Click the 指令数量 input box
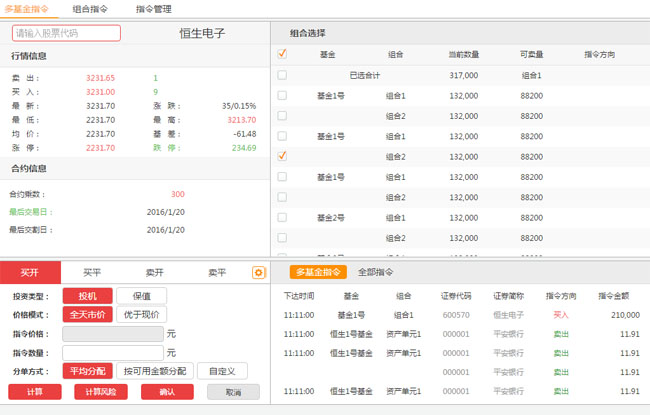The width and height of the screenshot is (650, 415). pyautogui.click(x=112, y=352)
